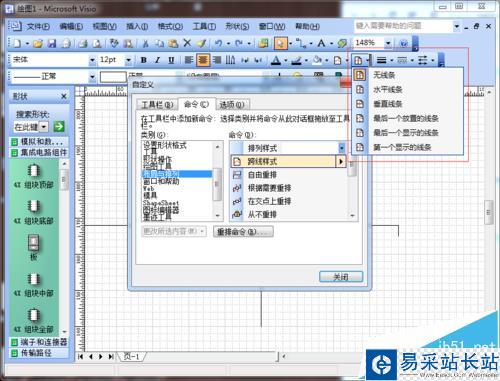Screen dimensions: 500x381
Task: Click the Undo arrow icon
Action: click(x=219, y=43)
